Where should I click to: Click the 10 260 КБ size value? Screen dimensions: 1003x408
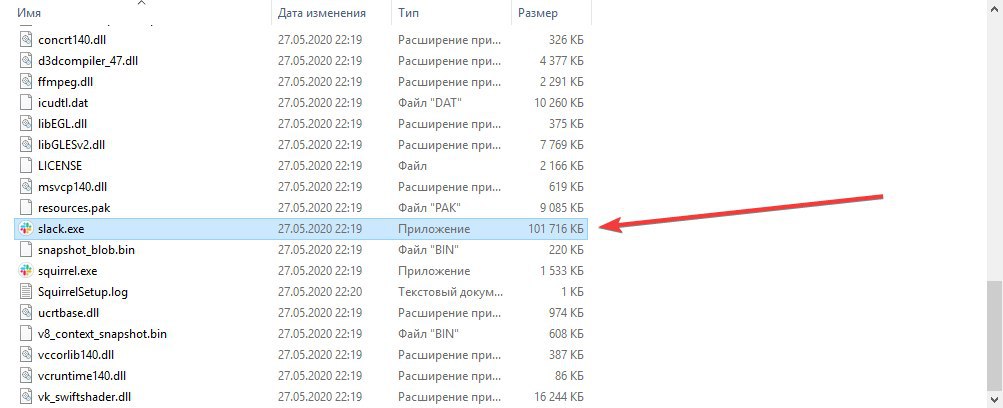tap(558, 102)
